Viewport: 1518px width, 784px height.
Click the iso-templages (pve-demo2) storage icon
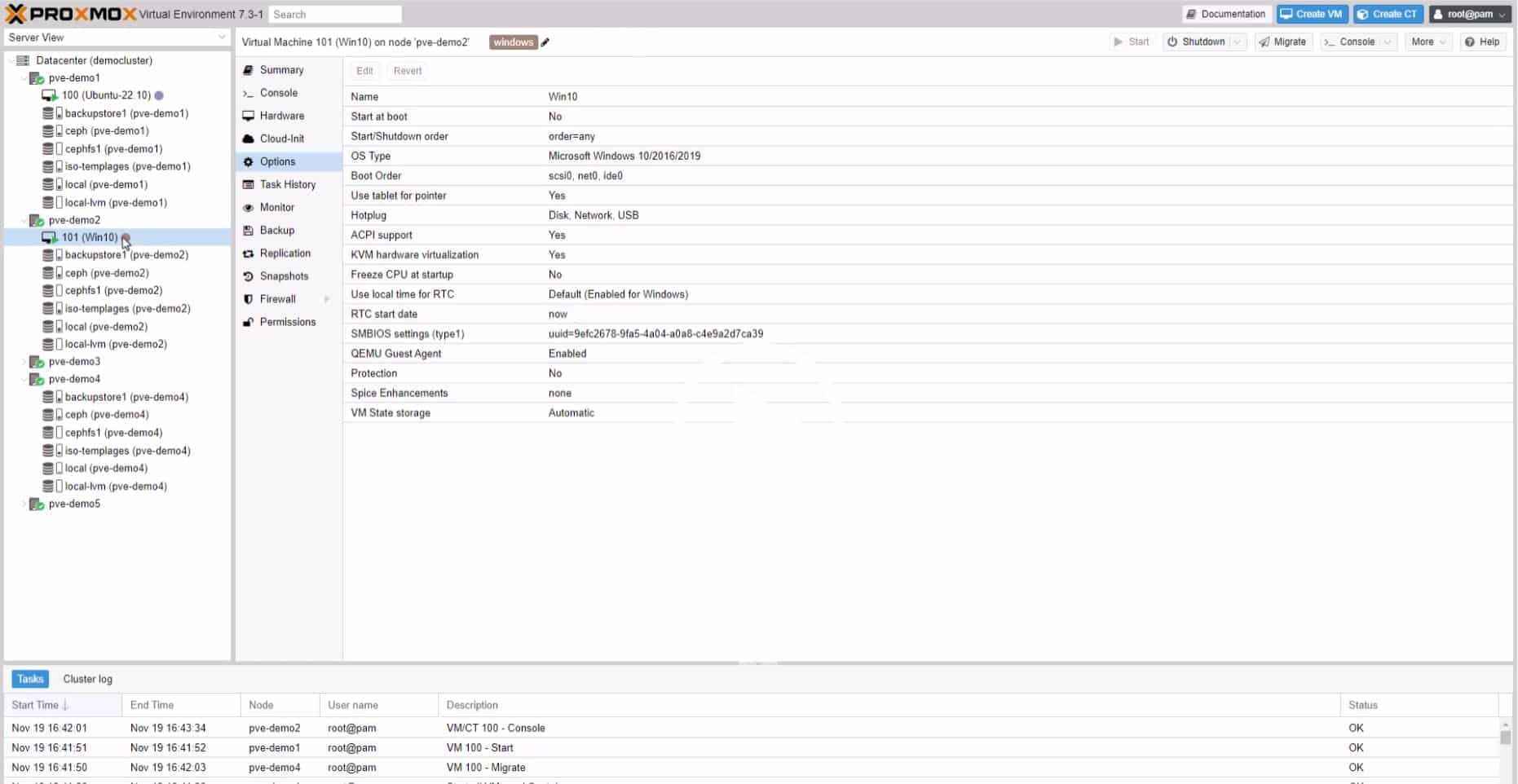(52, 309)
